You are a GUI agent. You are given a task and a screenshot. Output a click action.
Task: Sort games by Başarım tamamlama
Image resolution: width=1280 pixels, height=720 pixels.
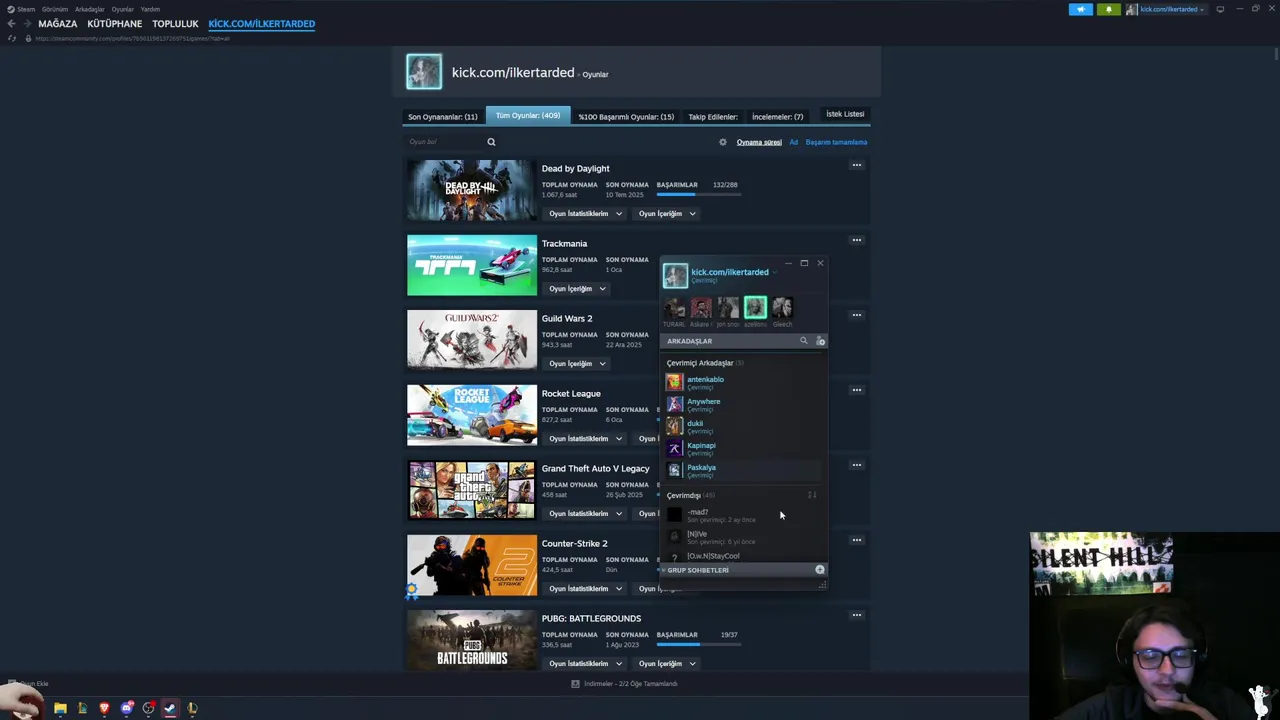click(836, 142)
